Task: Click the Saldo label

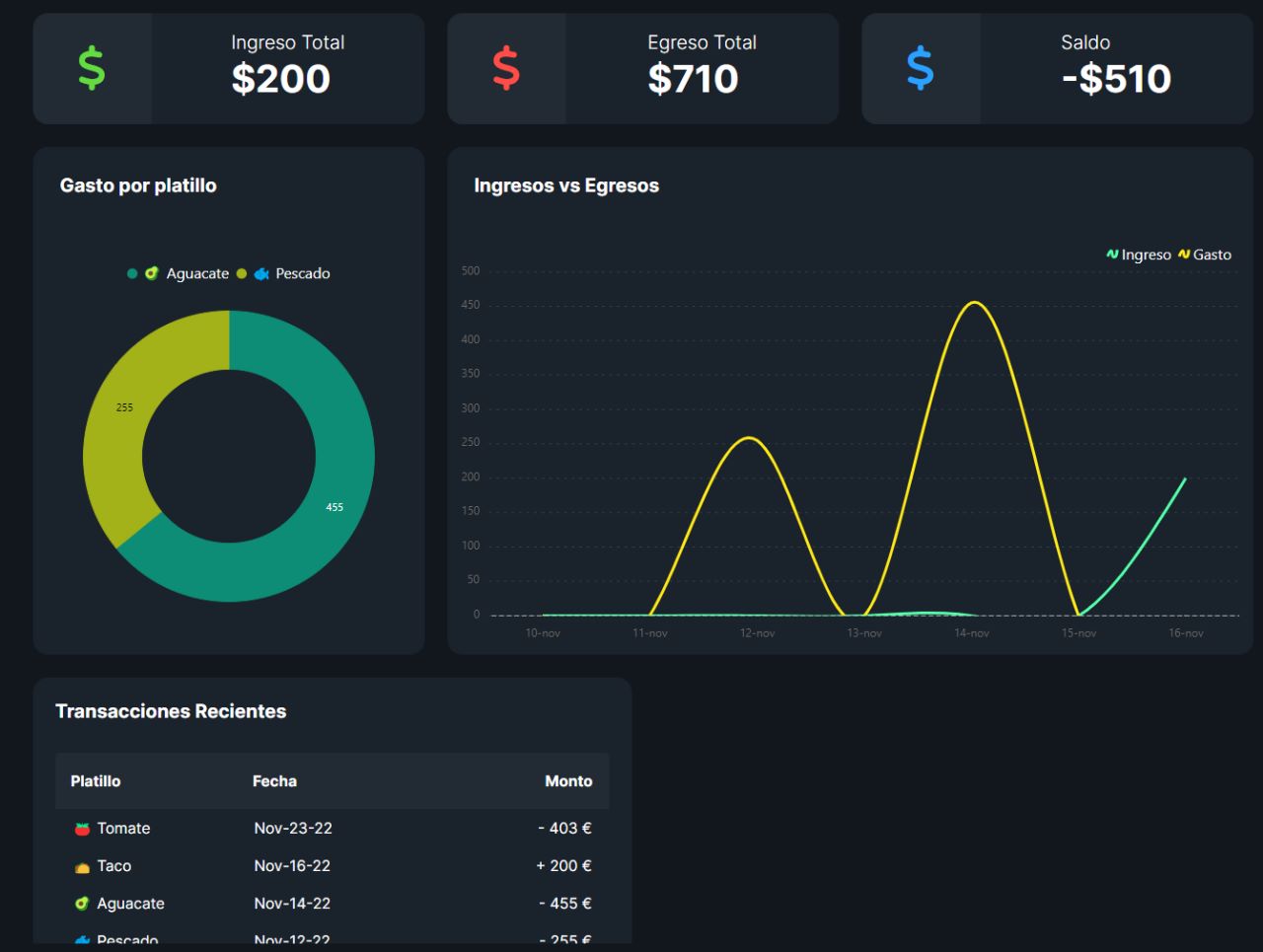Action: click(1085, 42)
